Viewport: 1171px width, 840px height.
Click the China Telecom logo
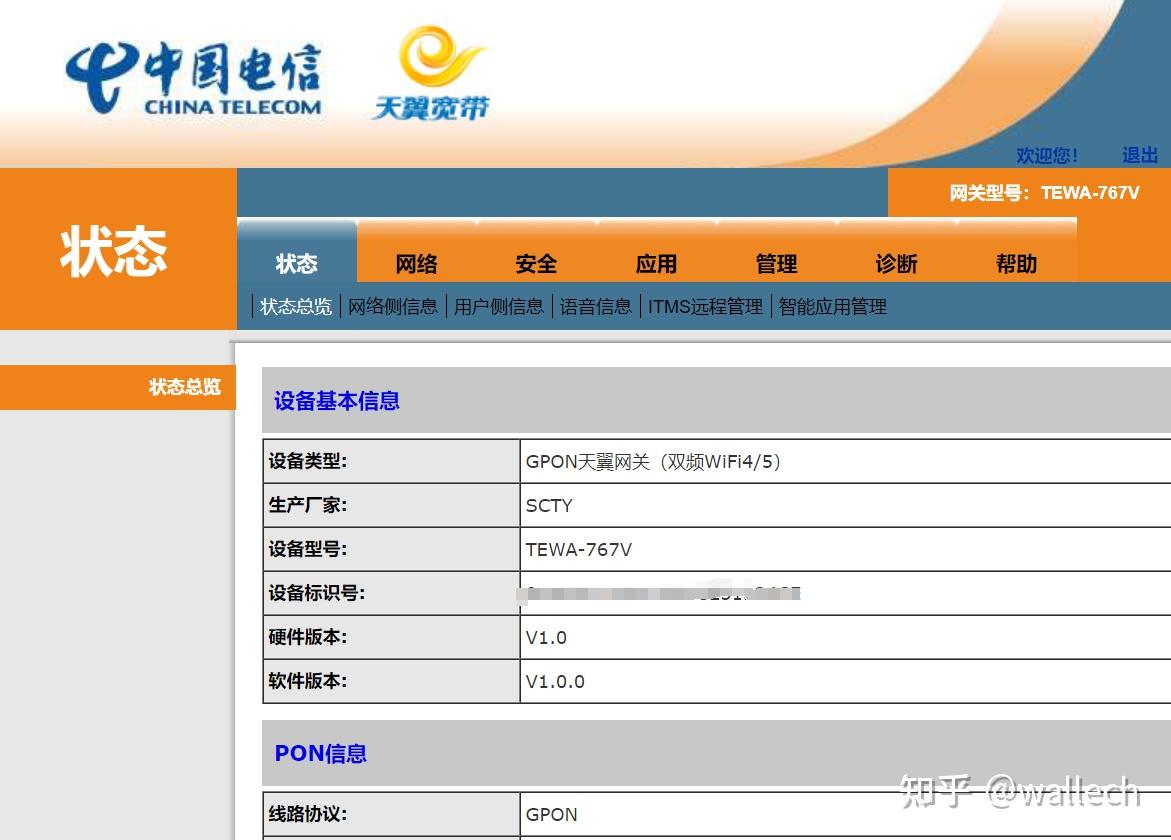point(195,72)
